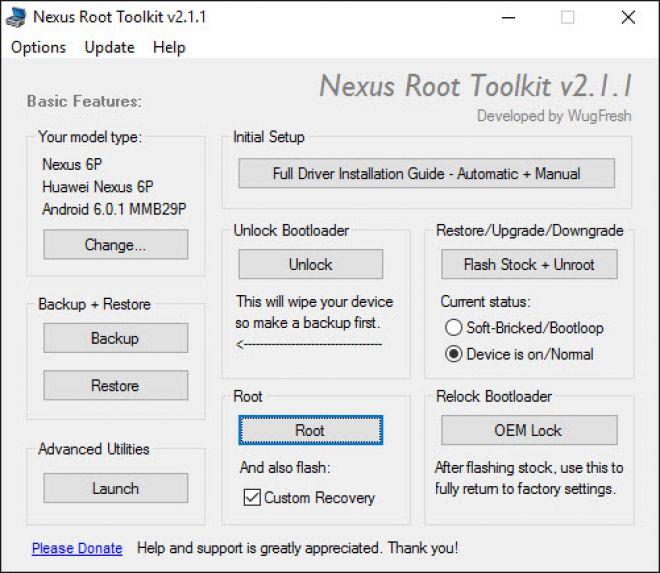Click the Change... model type button
Viewport: 660px width, 573px height.
[x=116, y=245]
